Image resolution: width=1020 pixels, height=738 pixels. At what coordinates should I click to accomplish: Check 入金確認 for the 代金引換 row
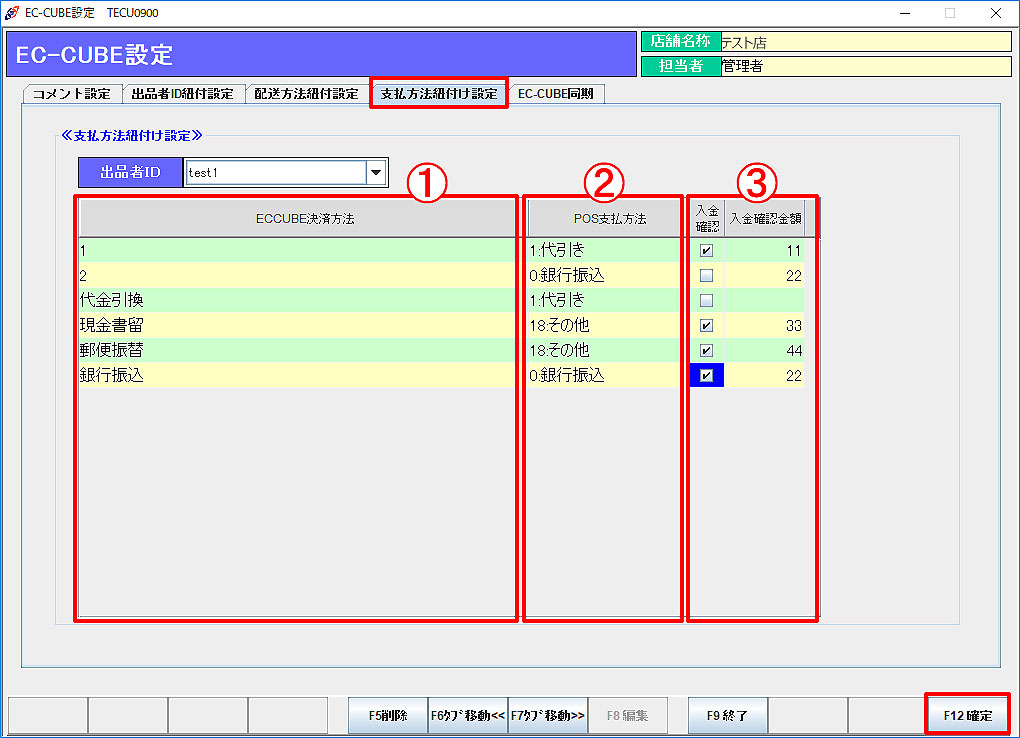(x=707, y=301)
